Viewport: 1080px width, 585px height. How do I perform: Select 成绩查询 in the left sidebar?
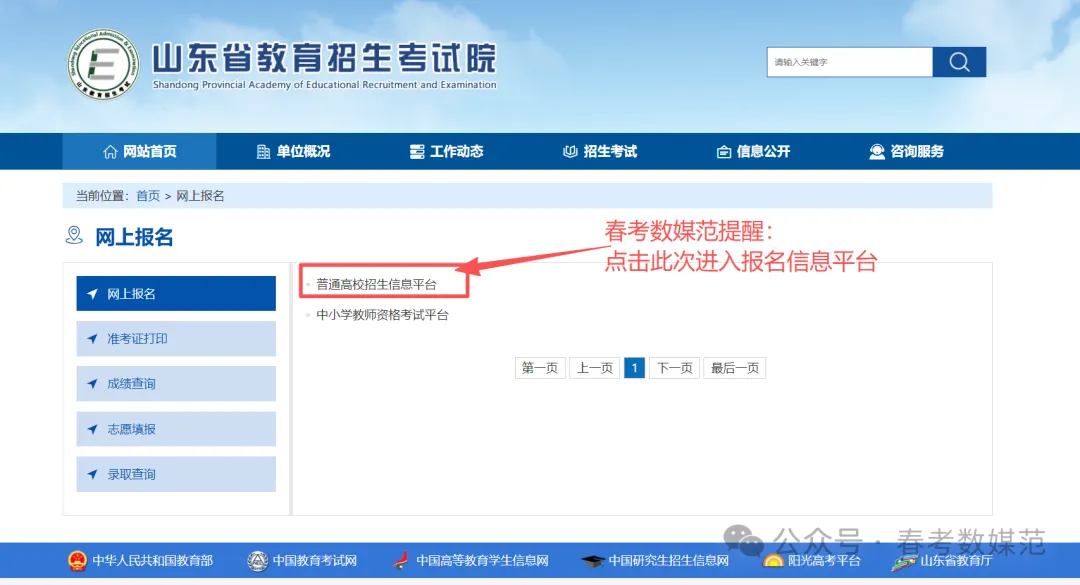[176, 384]
